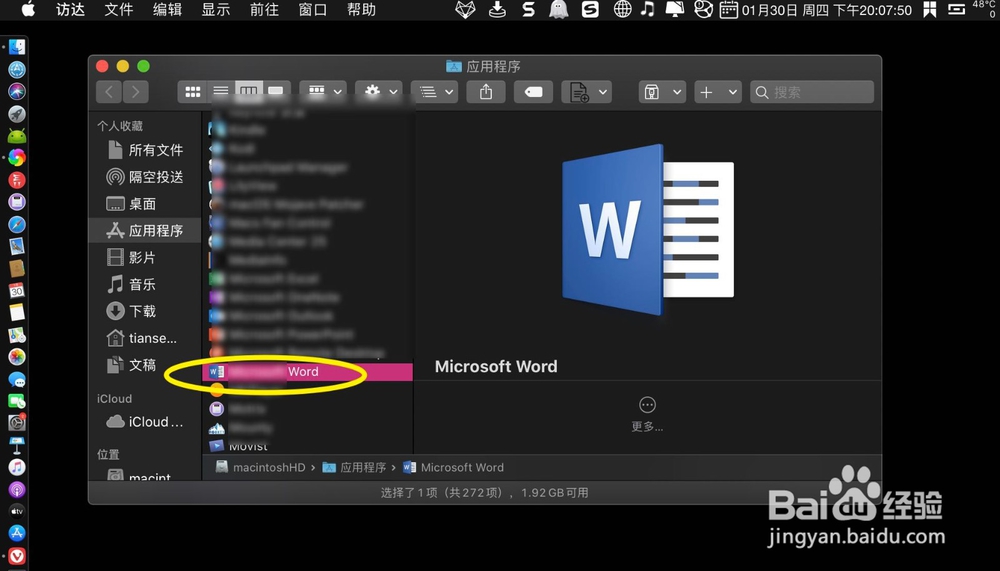1000x571 pixels.
Task: Open the sort/arrange list dropdown
Action: click(434, 92)
